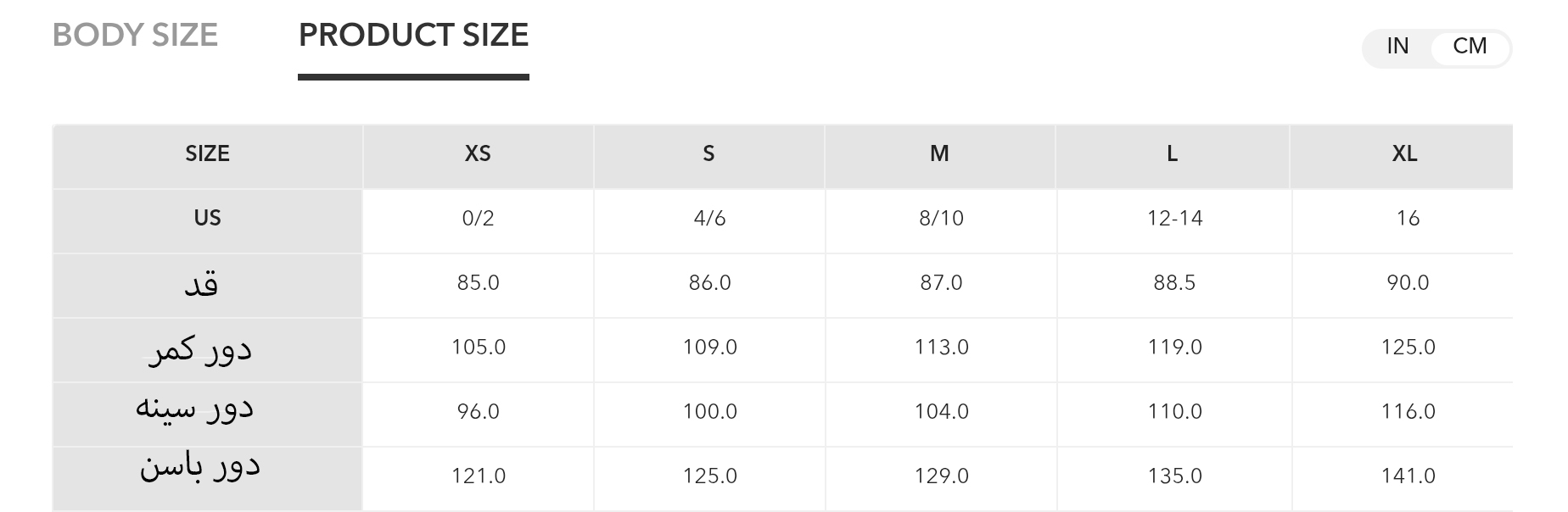Switch to the BODY SIZE tab

135,36
